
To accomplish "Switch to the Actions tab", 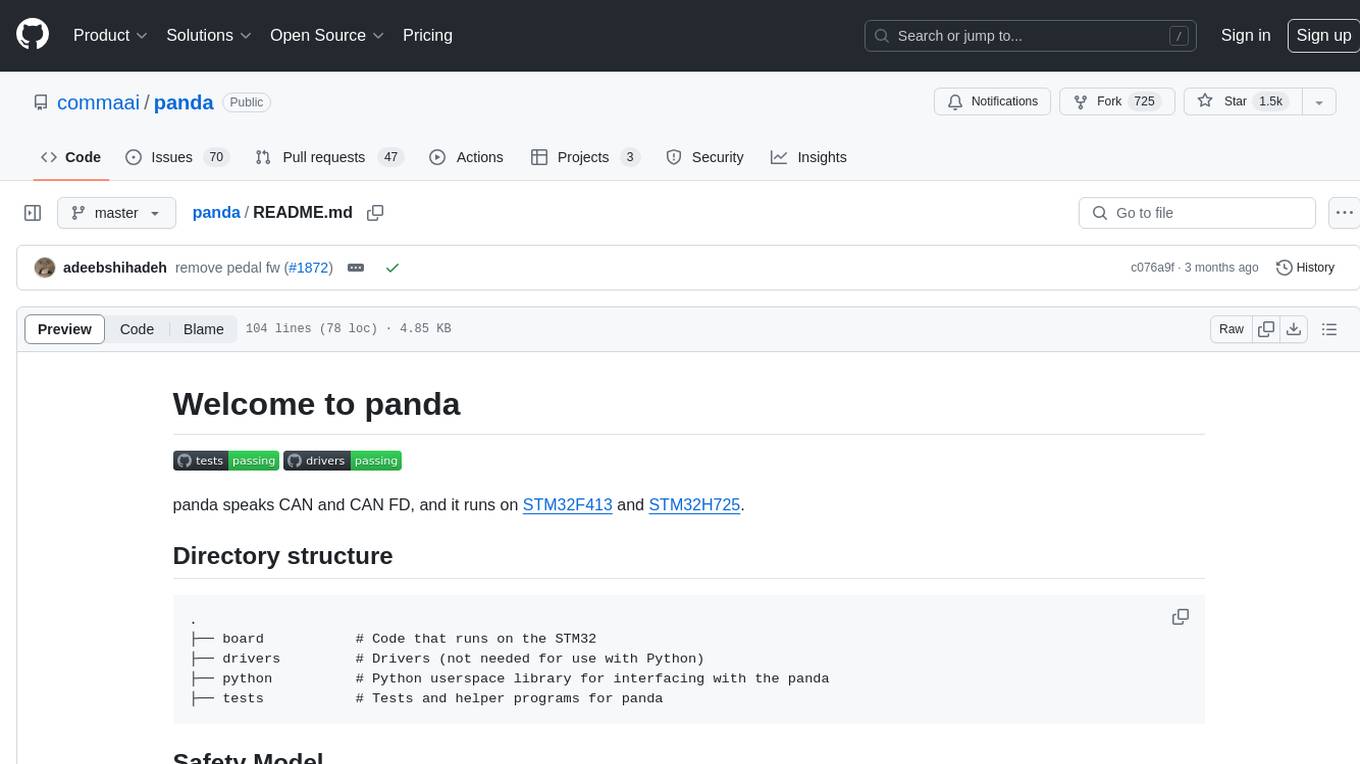I will 466,157.
